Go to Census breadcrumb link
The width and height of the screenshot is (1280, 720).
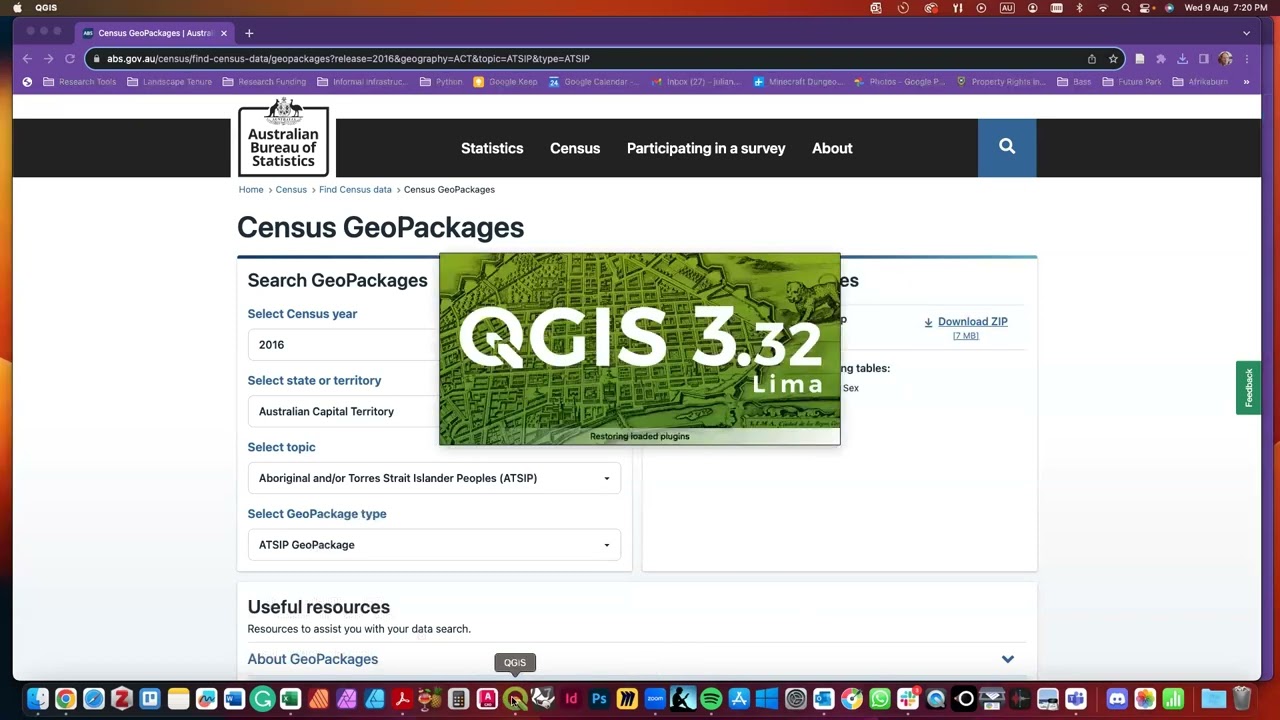[291, 190]
